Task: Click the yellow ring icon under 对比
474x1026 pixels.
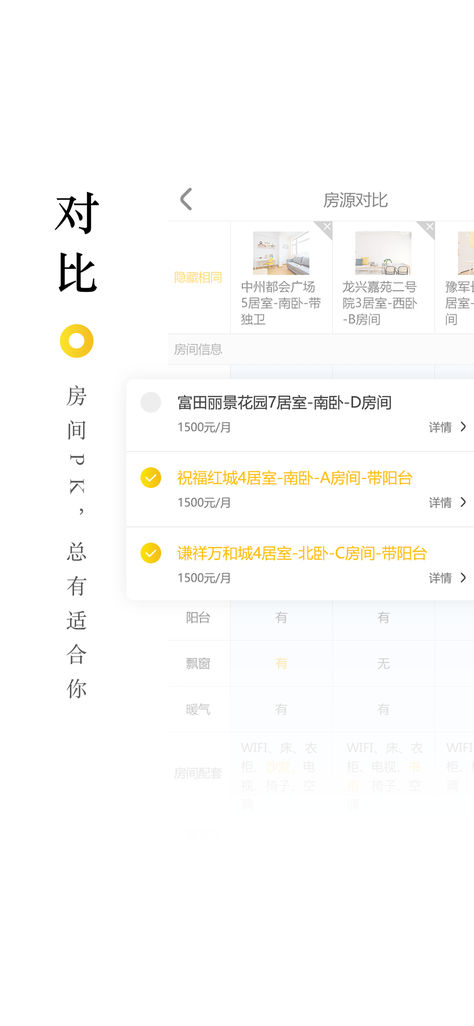Action: tap(77, 341)
